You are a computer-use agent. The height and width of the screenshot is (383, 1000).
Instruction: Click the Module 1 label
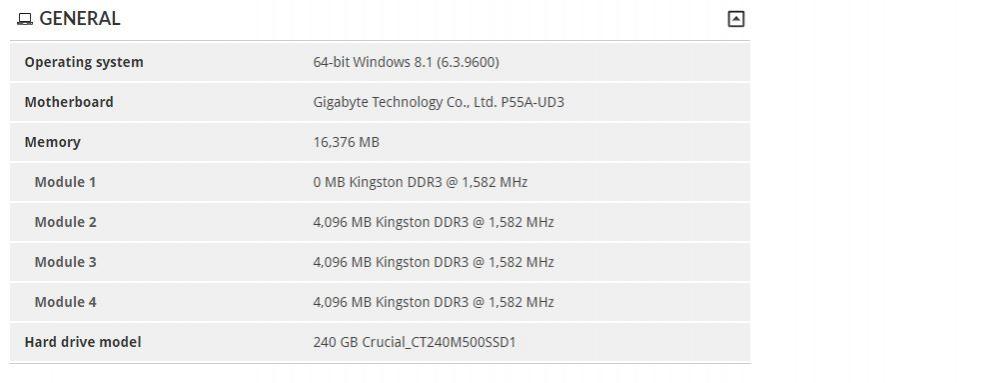click(65, 182)
